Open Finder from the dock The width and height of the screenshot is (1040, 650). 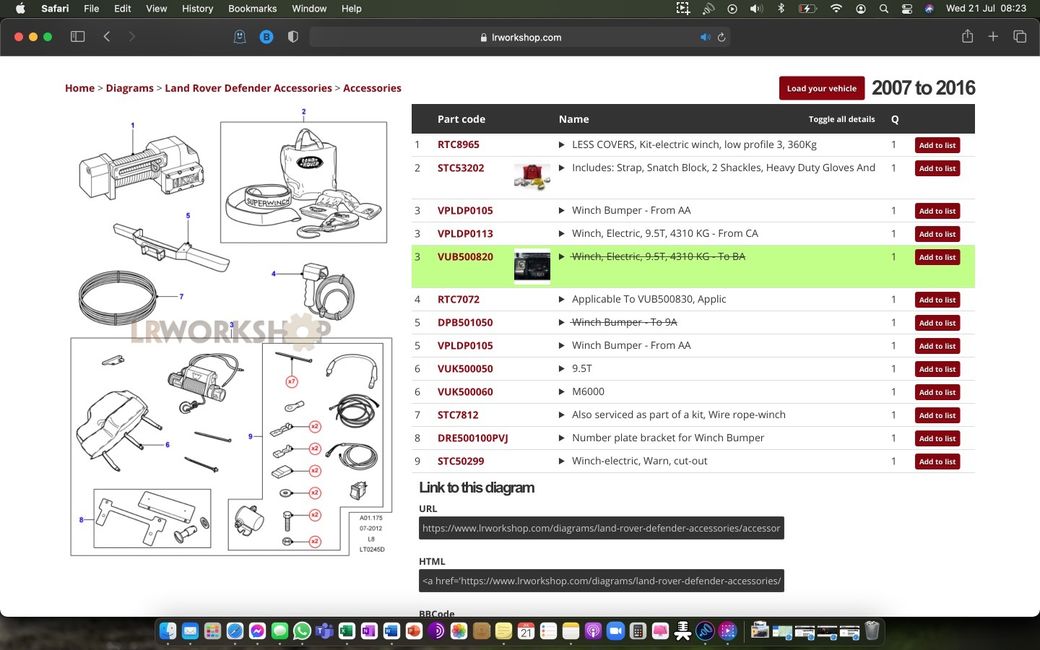click(168, 631)
